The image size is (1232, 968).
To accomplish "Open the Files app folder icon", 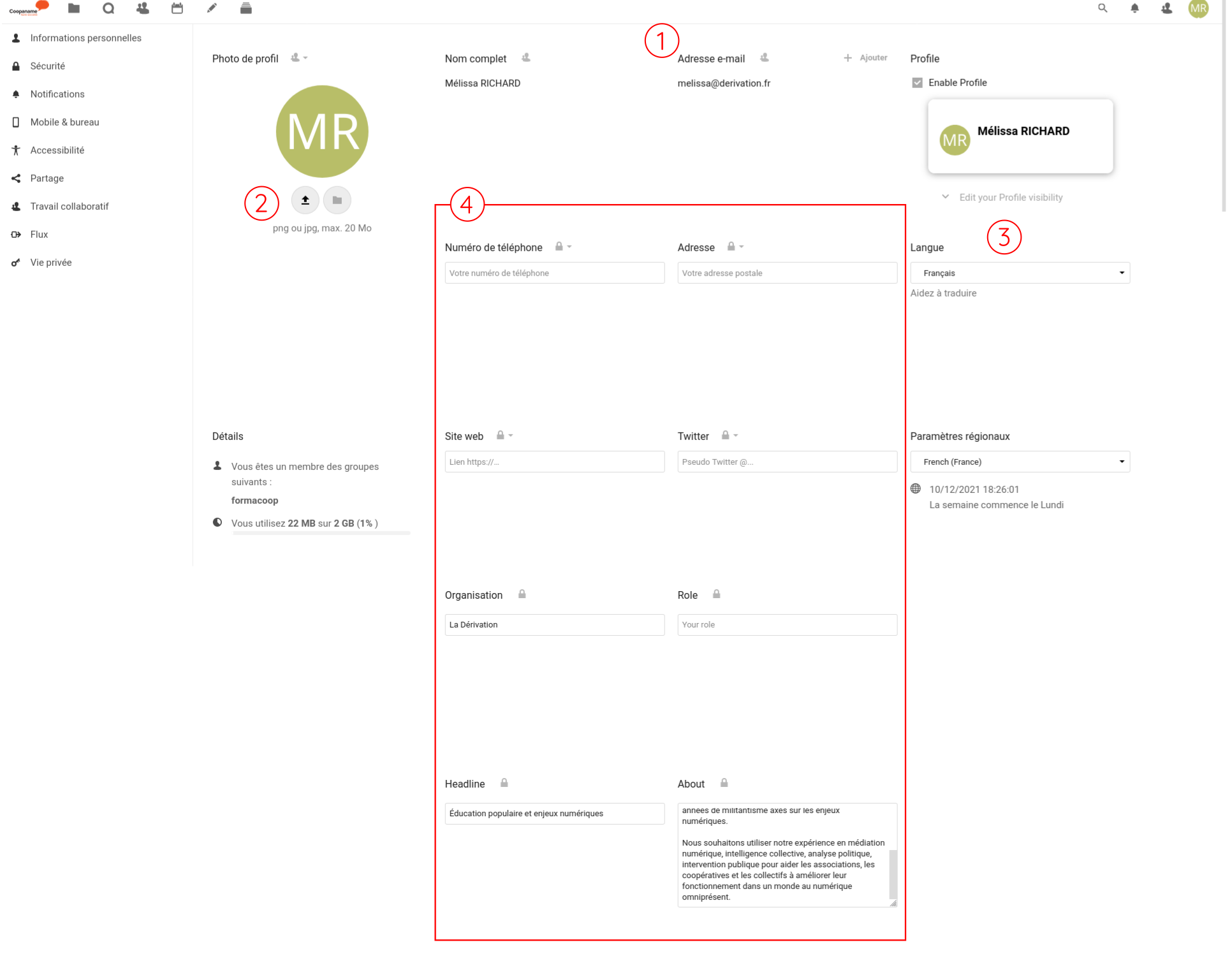I will (74, 8).
